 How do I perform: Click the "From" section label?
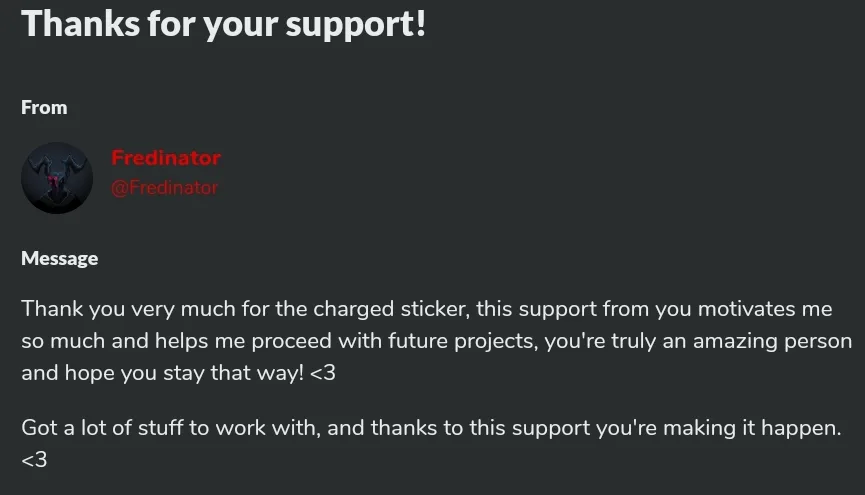44,107
